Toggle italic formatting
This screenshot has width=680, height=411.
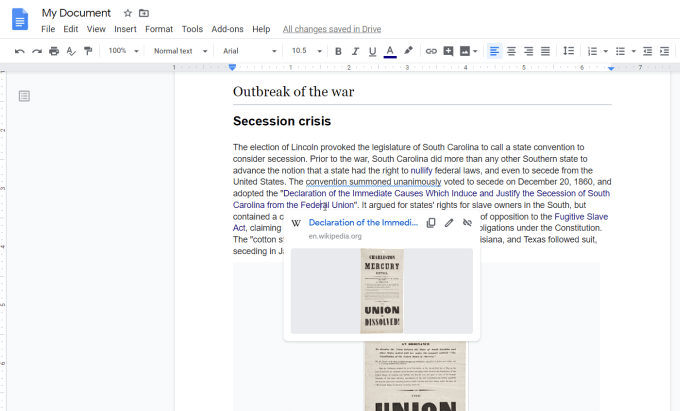point(355,51)
